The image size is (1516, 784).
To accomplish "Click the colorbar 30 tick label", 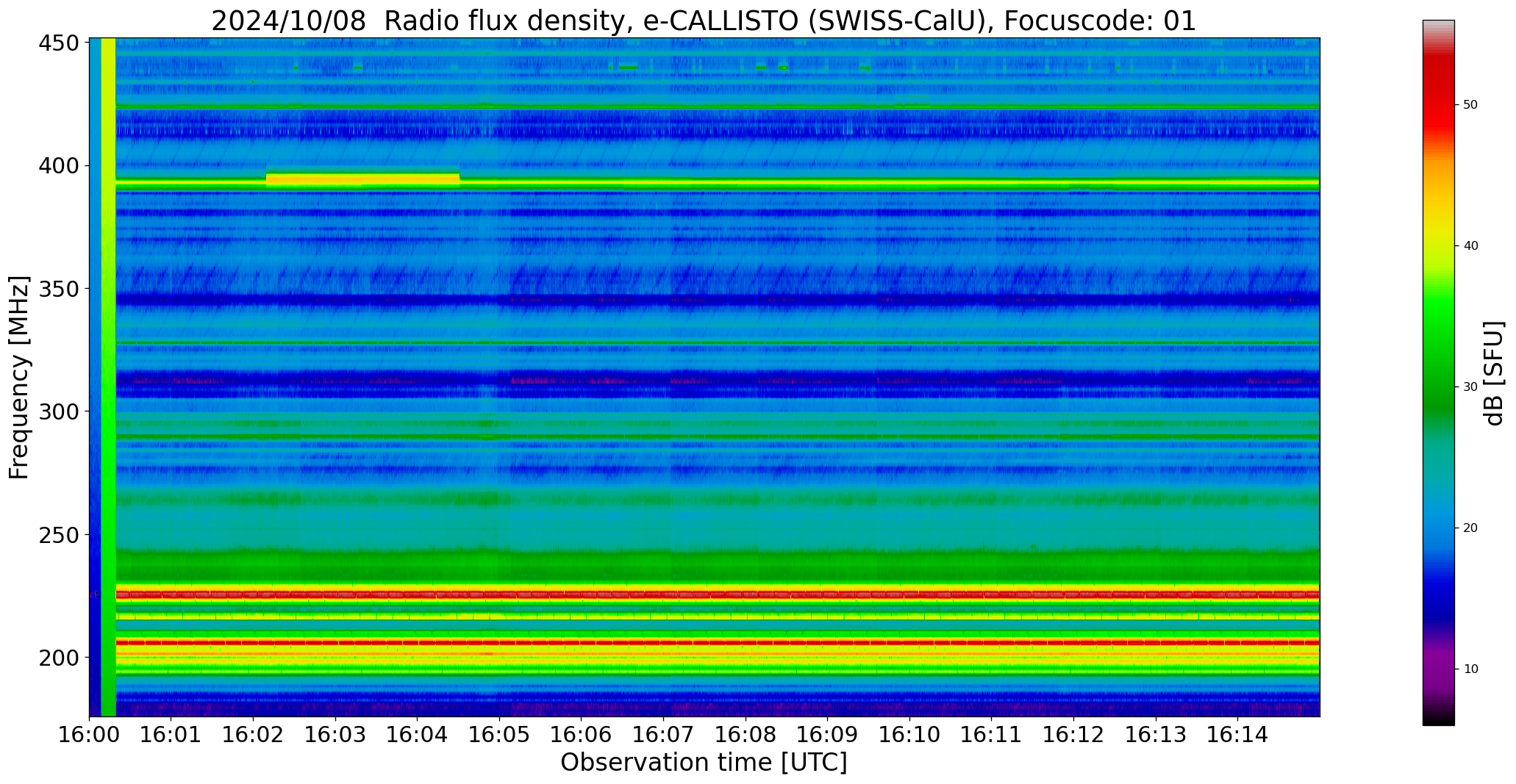I will click(x=1470, y=387).
